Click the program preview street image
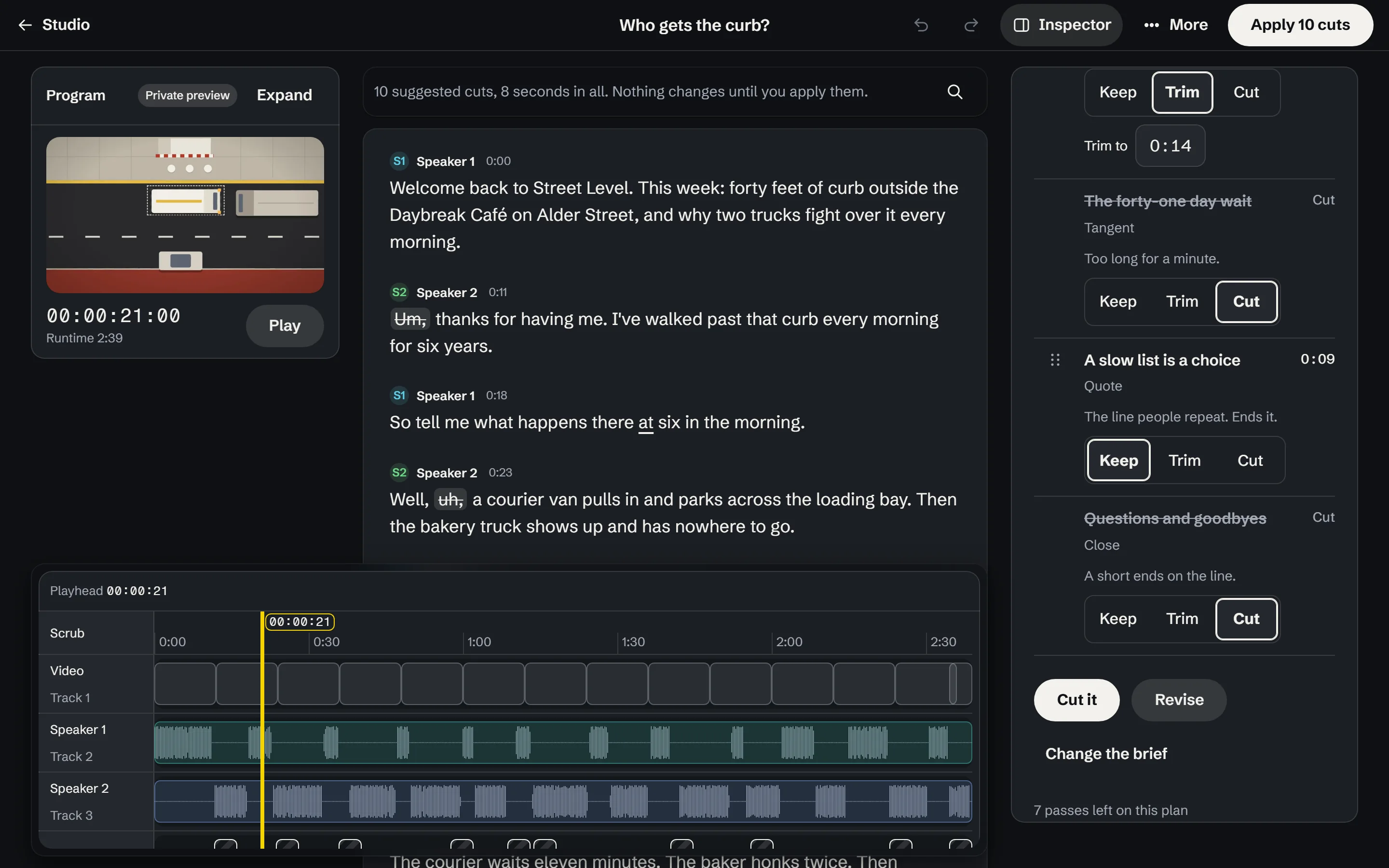The image size is (1389, 868). (185, 215)
